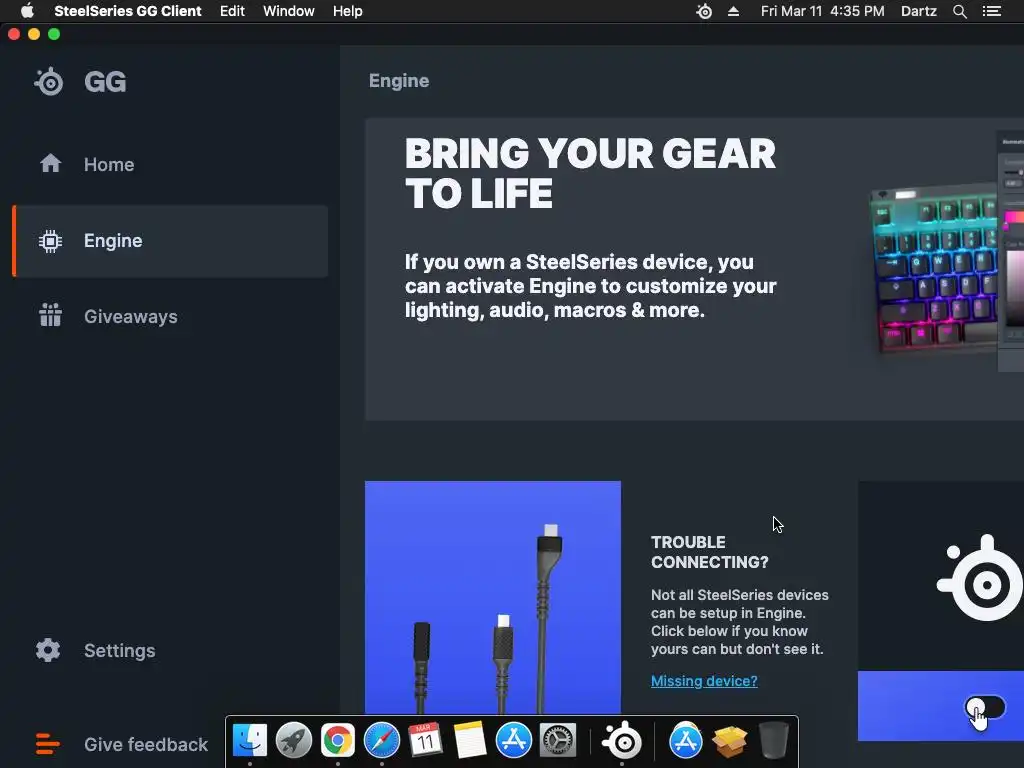Click the Dartz user name in menu bar
1024x768 pixels.
pyautogui.click(x=918, y=11)
